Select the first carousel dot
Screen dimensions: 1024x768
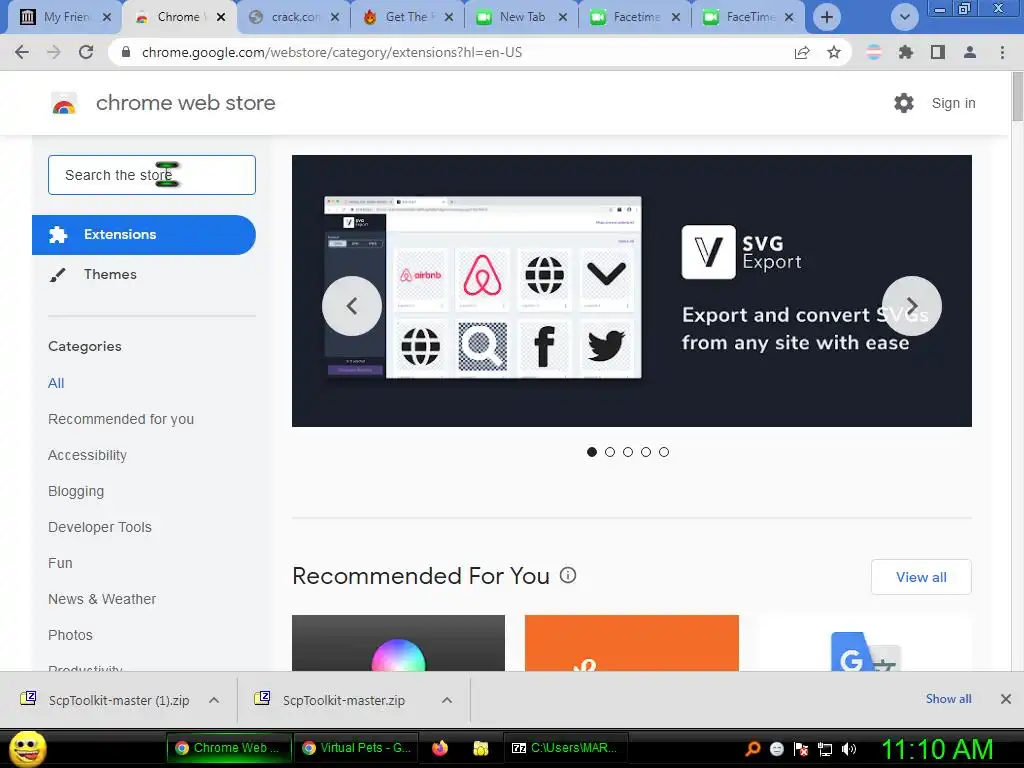[x=592, y=452]
